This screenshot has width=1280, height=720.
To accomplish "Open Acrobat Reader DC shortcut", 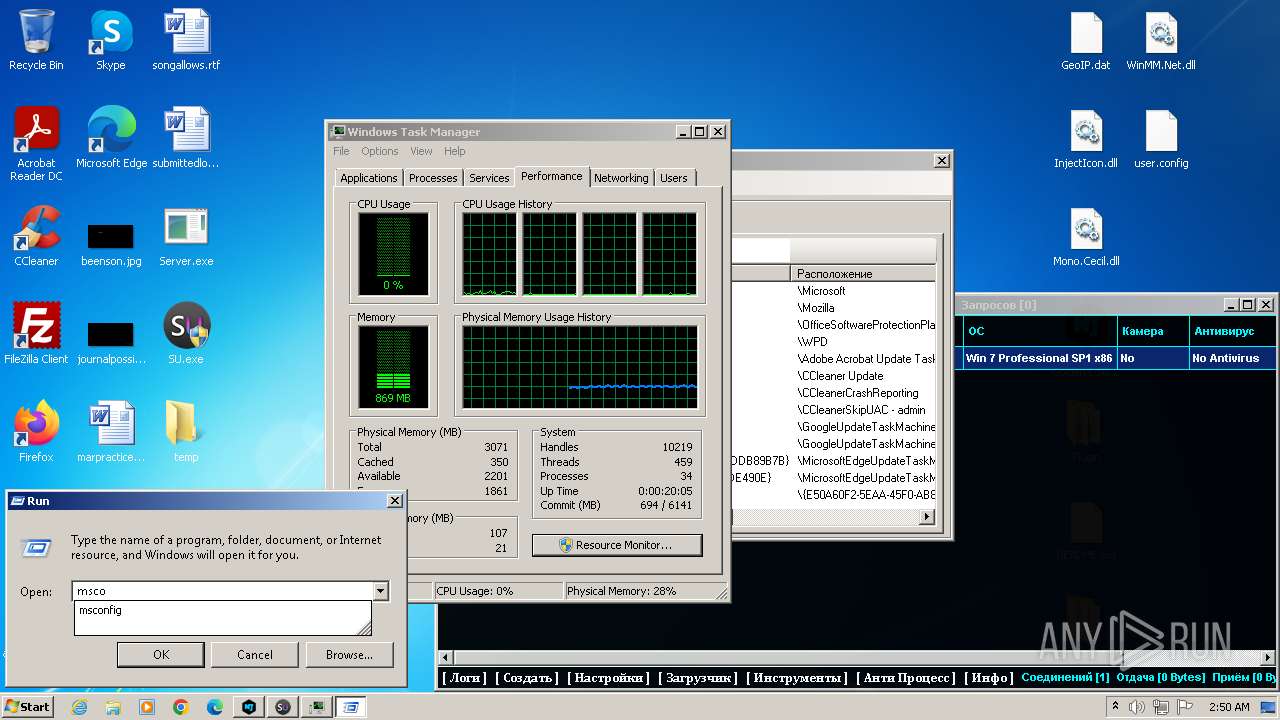I will pos(36,144).
